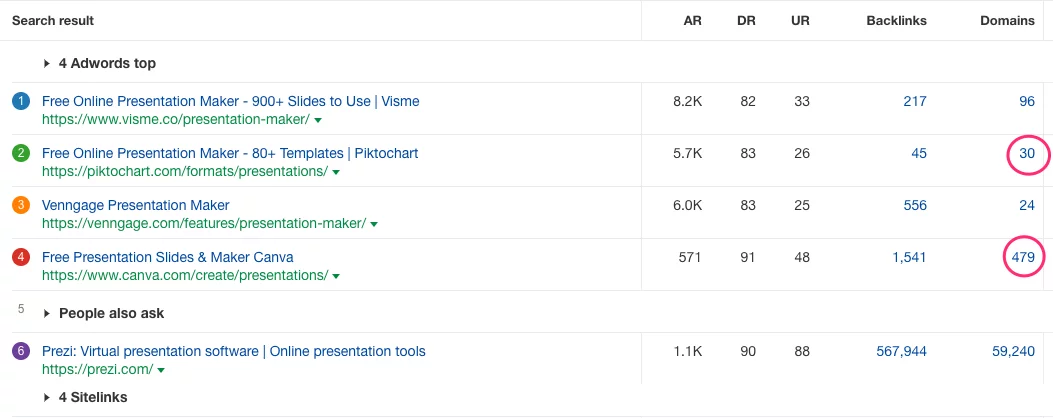This screenshot has height=418, width=1053.
Task: Open dropdown arrow beside venngage.com URL
Action: [x=374, y=224]
